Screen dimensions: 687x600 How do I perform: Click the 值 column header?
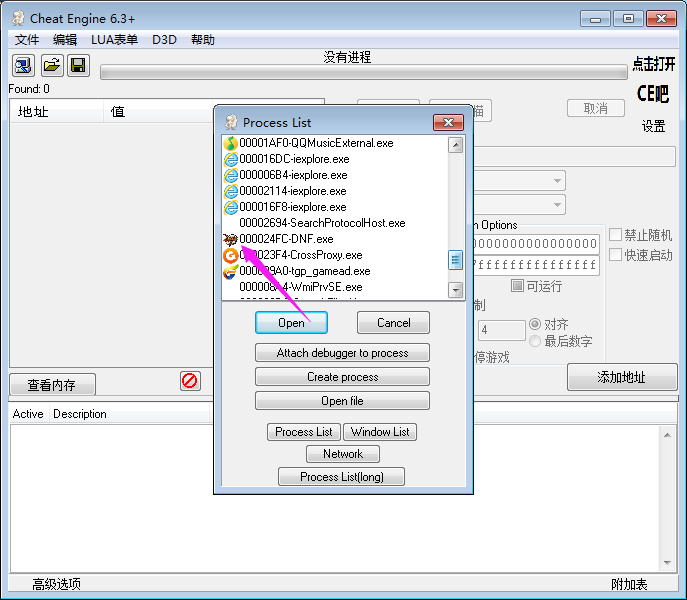tap(159, 111)
